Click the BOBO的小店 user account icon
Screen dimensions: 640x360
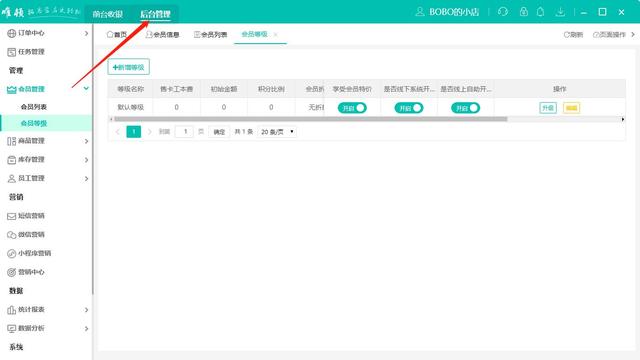tap(420, 12)
